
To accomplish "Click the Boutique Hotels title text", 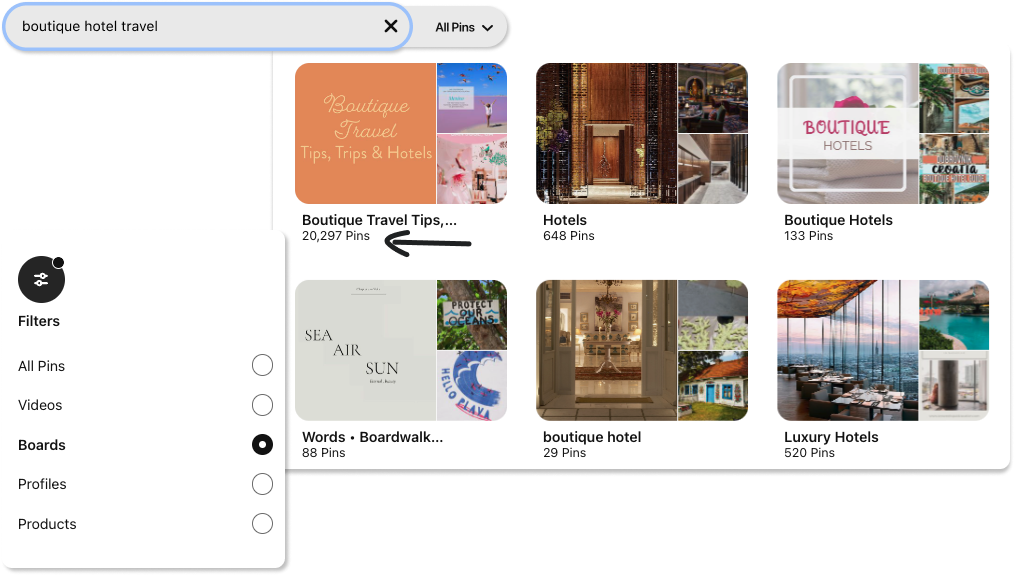I will [838, 220].
